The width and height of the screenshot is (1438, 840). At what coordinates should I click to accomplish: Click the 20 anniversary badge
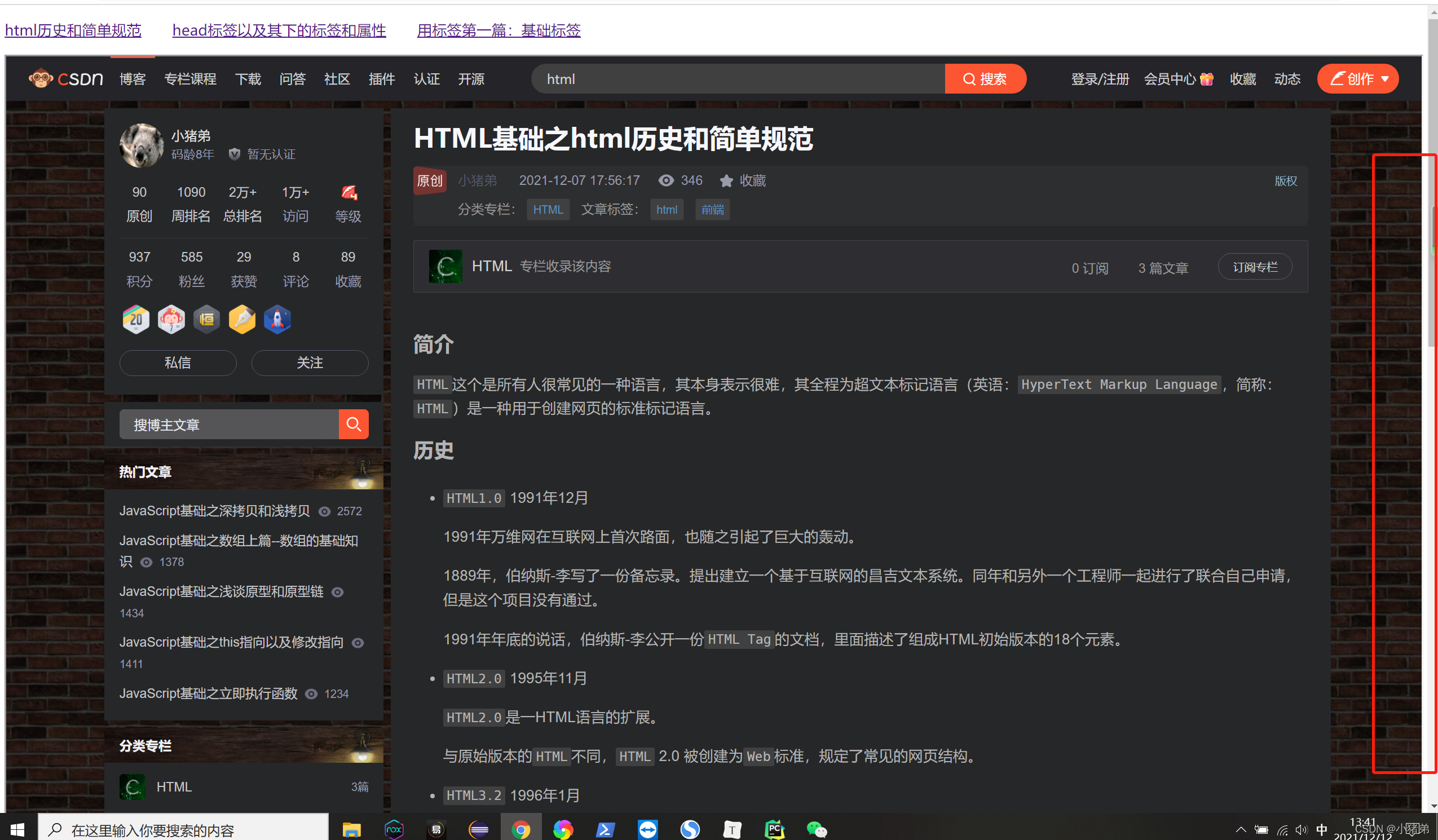tap(136, 319)
